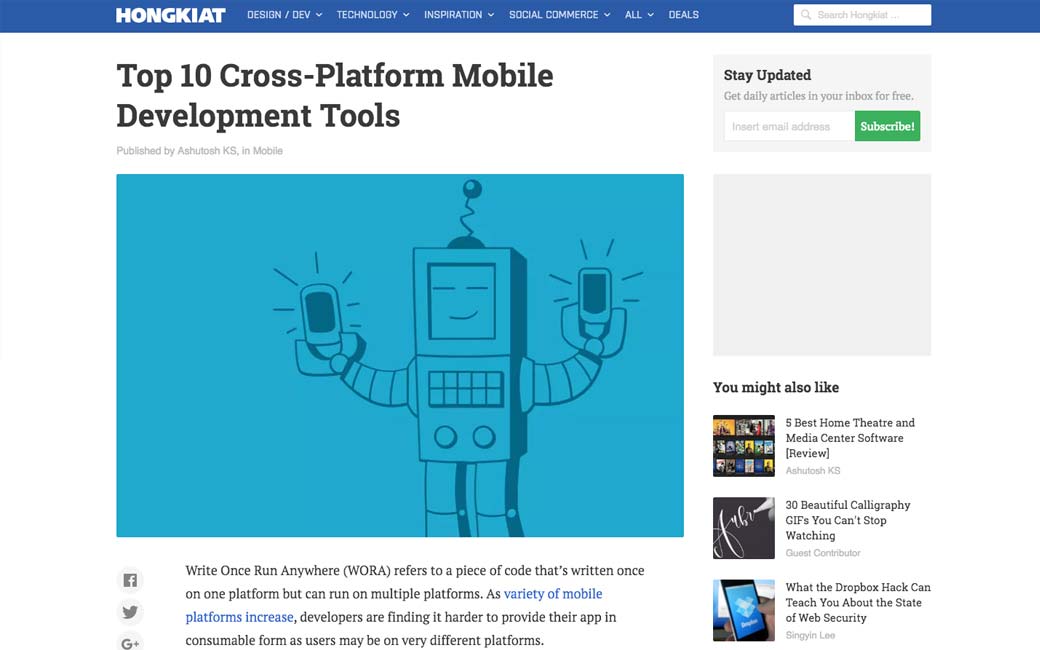This screenshot has width=1040, height=650.
Task: Click the Mobile category link
Action: [x=268, y=151]
